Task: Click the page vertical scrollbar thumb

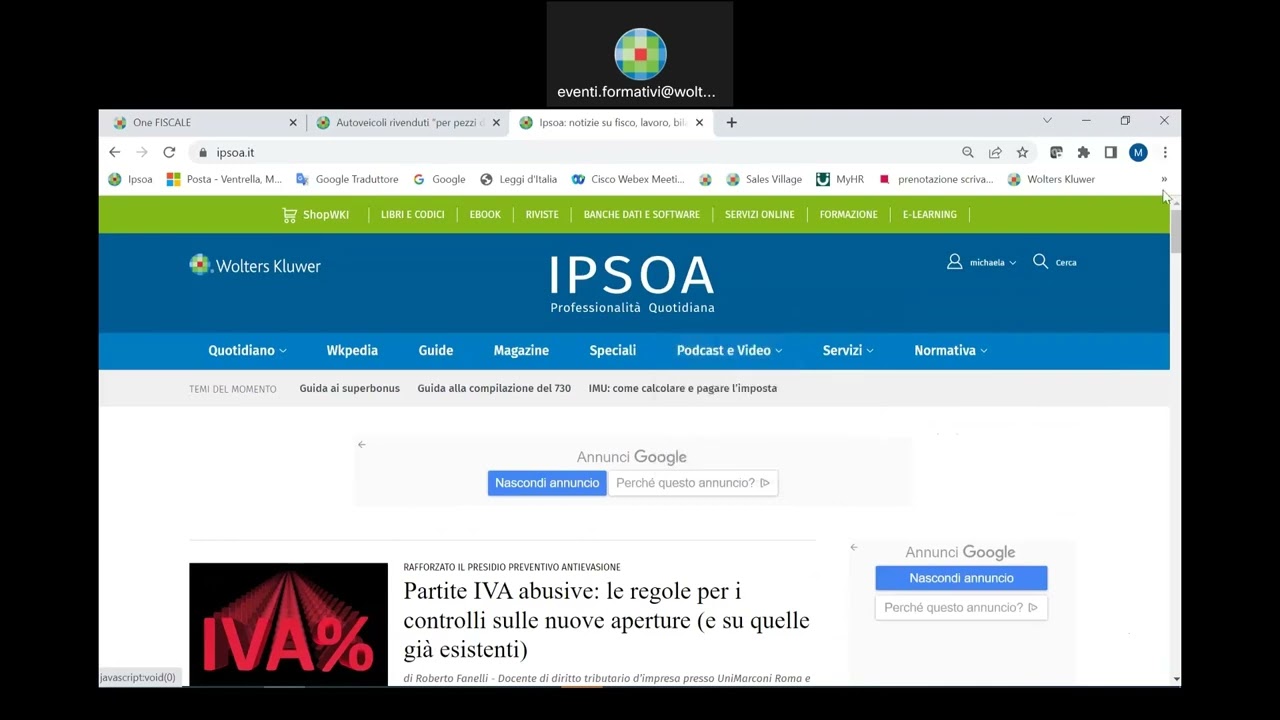Action: pyautogui.click(x=1175, y=232)
